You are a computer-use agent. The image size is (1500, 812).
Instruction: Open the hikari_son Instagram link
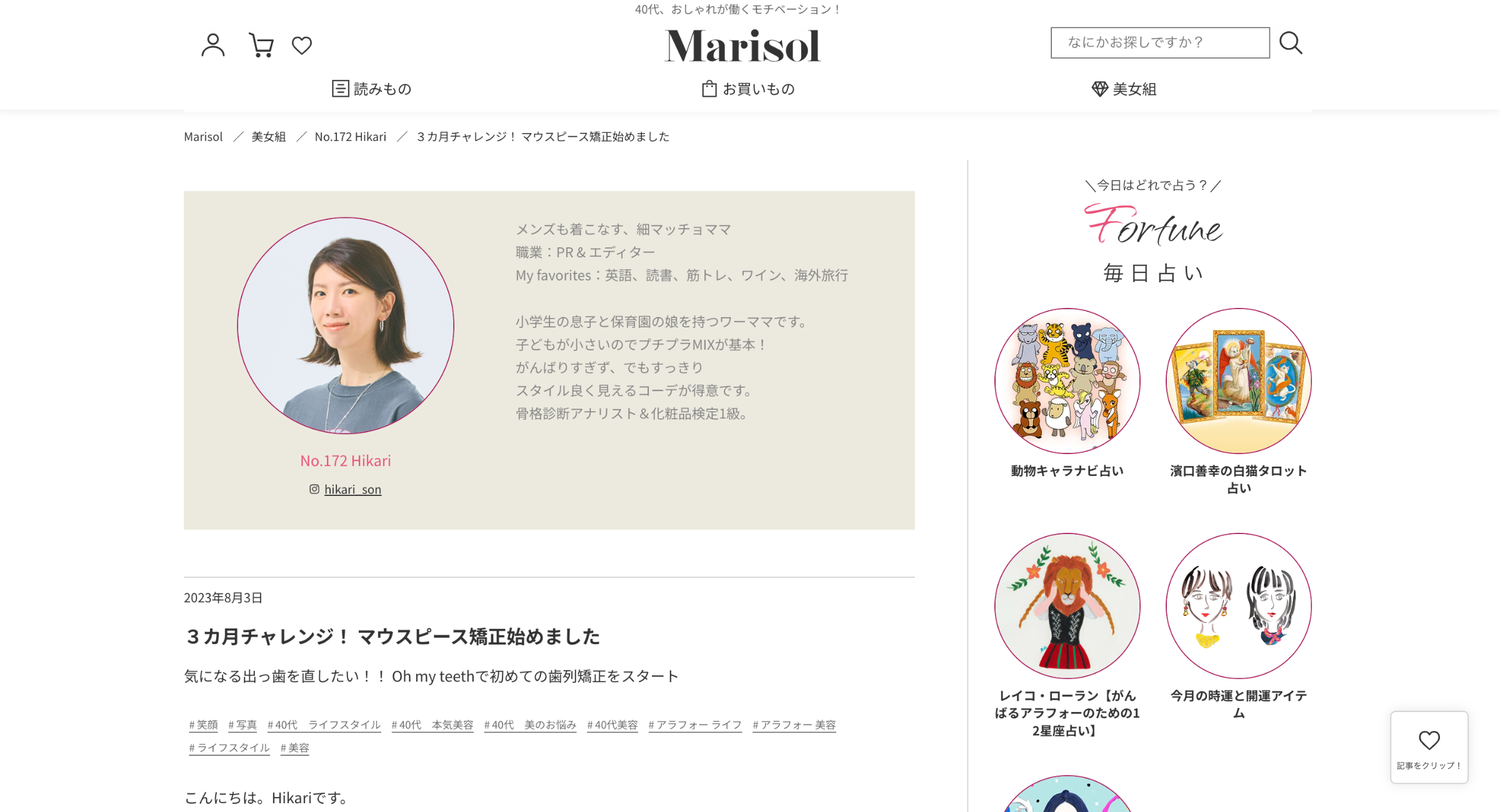click(352, 489)
